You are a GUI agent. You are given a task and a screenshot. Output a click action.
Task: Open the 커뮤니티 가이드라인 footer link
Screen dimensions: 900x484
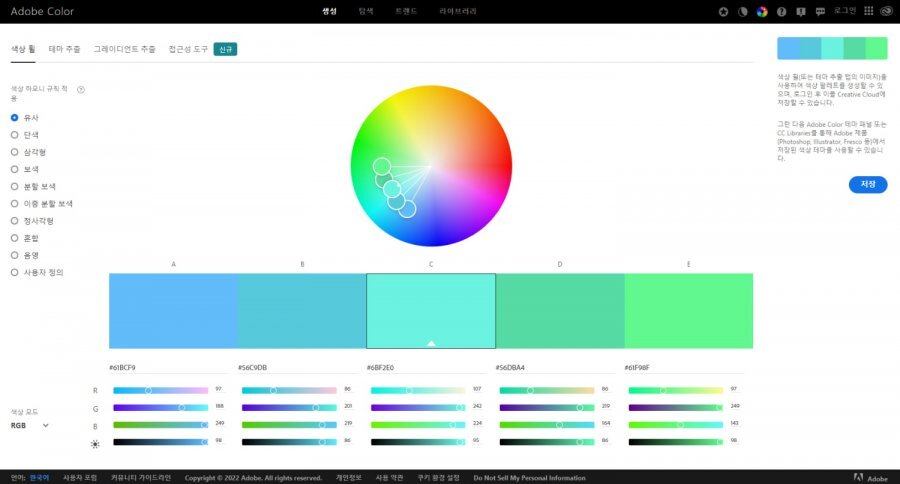141,478
